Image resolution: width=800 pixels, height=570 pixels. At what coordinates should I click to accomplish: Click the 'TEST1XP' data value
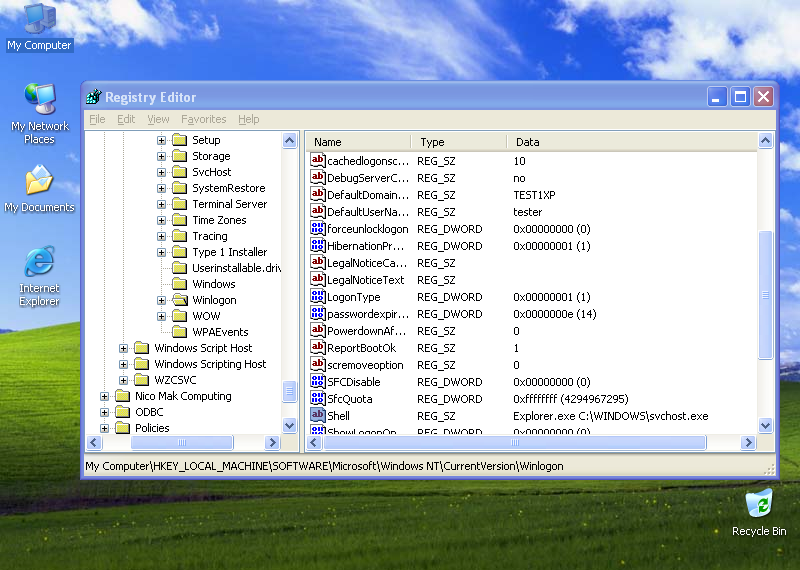pos(534,195)
